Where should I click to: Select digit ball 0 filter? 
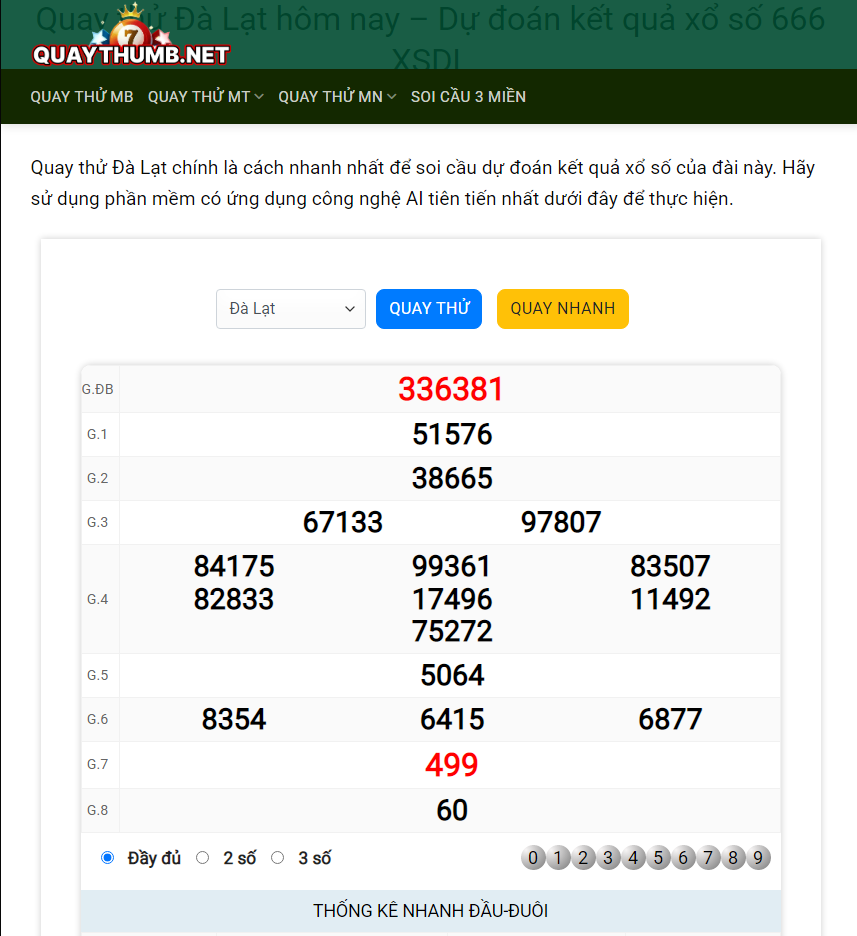click(x=533, y=858)
